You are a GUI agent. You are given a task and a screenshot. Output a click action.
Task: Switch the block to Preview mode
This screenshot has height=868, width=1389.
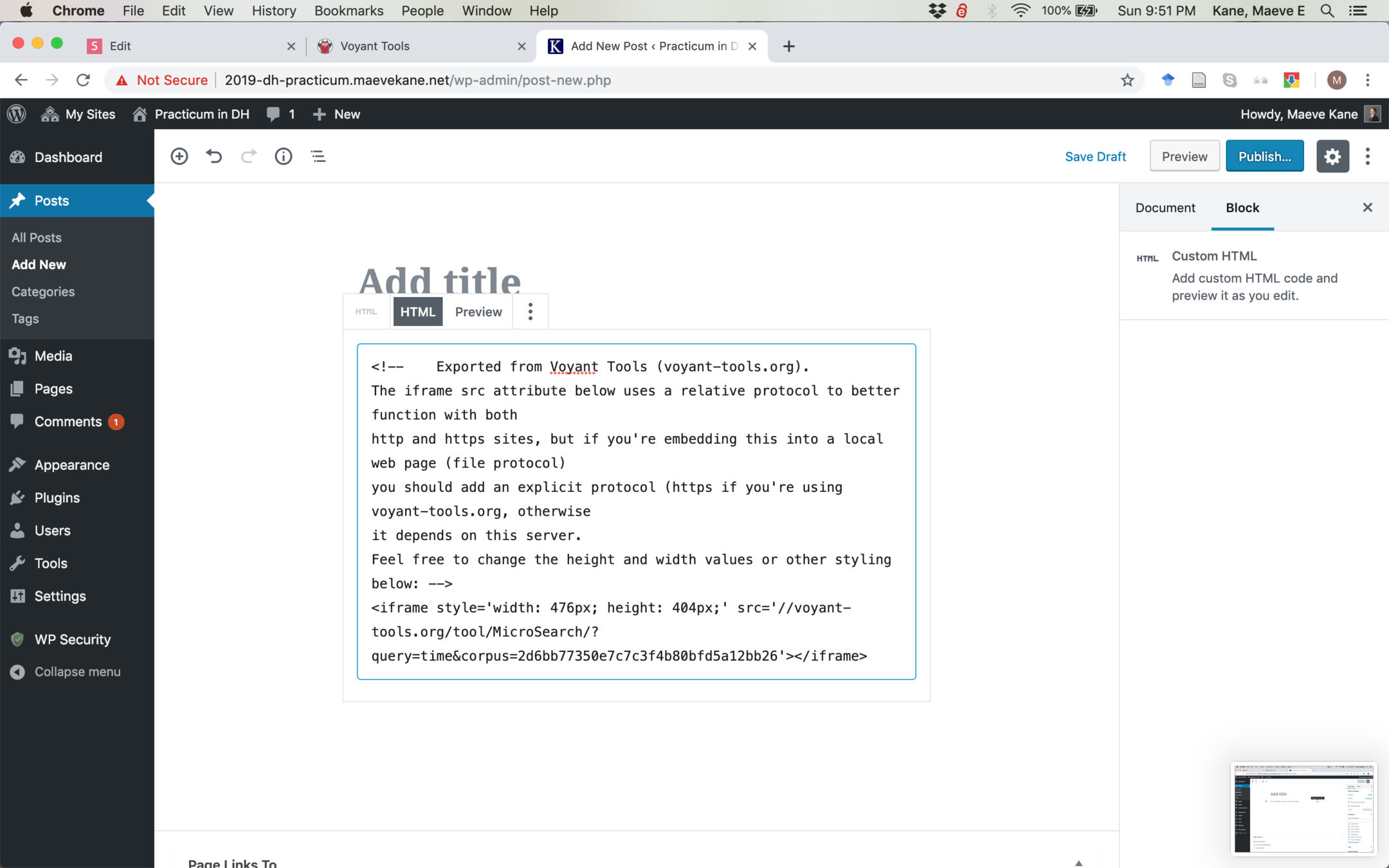478,312
